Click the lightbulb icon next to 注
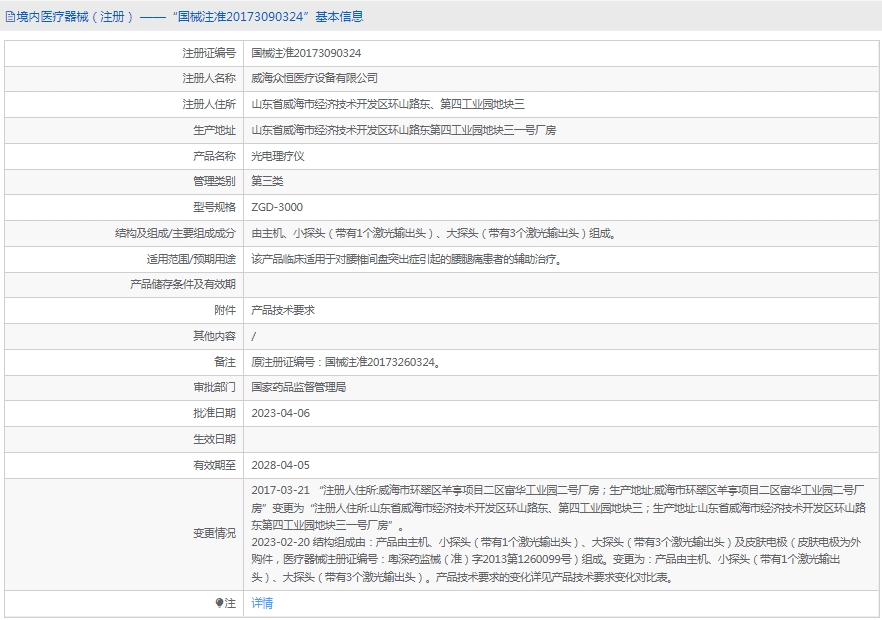The image size is (882, 620). point(219,603)
